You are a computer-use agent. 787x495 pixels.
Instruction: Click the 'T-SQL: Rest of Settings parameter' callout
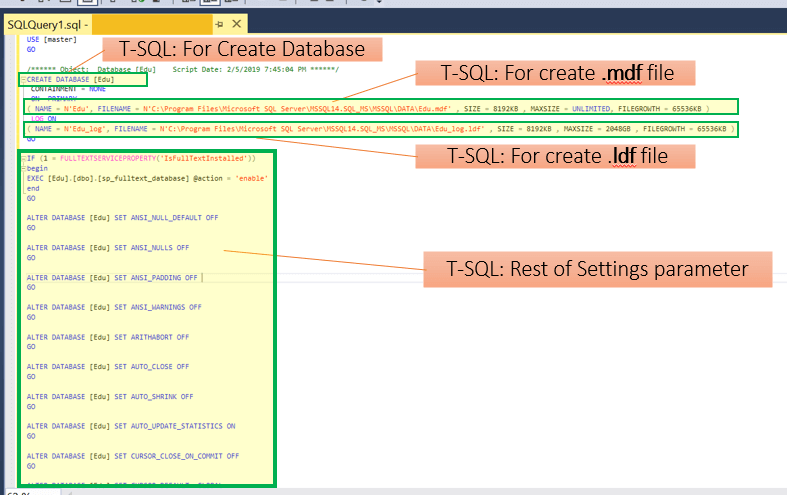click(597, 268)
